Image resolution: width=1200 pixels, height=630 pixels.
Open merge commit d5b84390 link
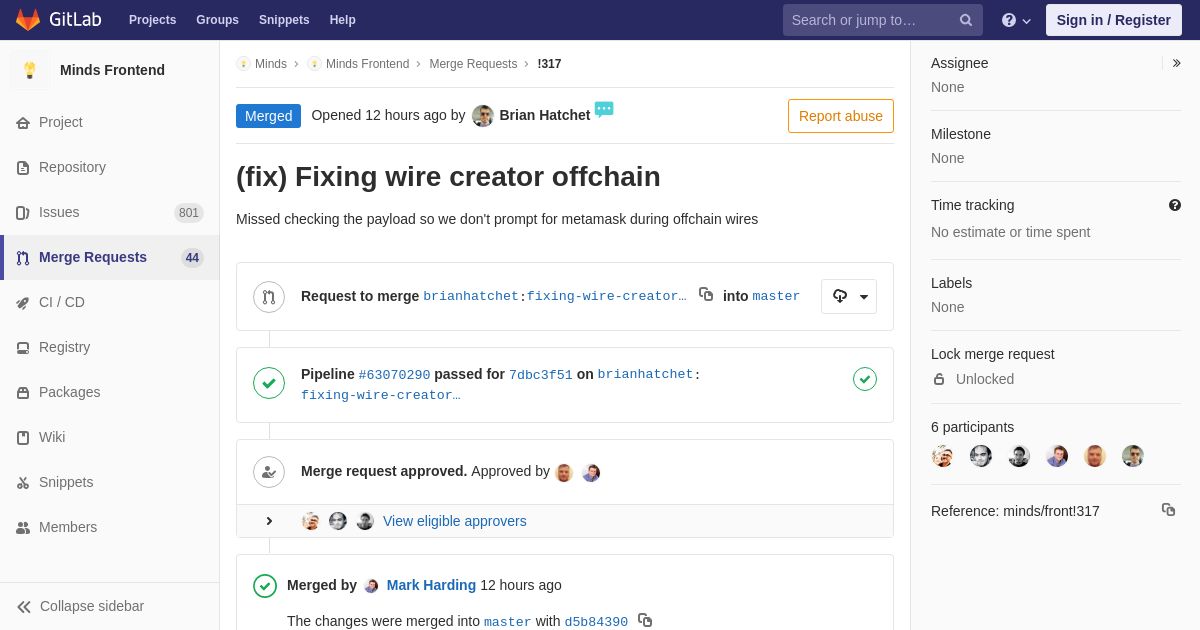[596, 622]
